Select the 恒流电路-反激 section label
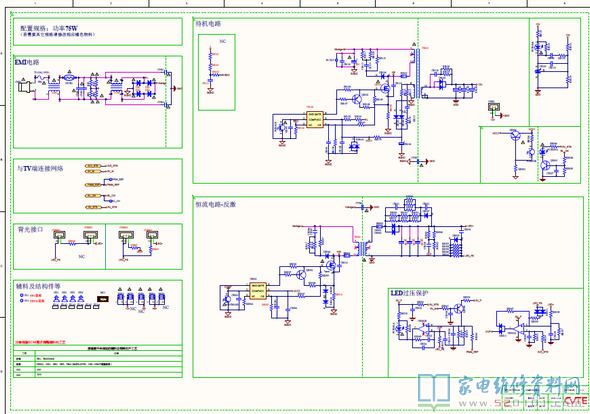Screen dimensions: 590x414 coord(216,204)
